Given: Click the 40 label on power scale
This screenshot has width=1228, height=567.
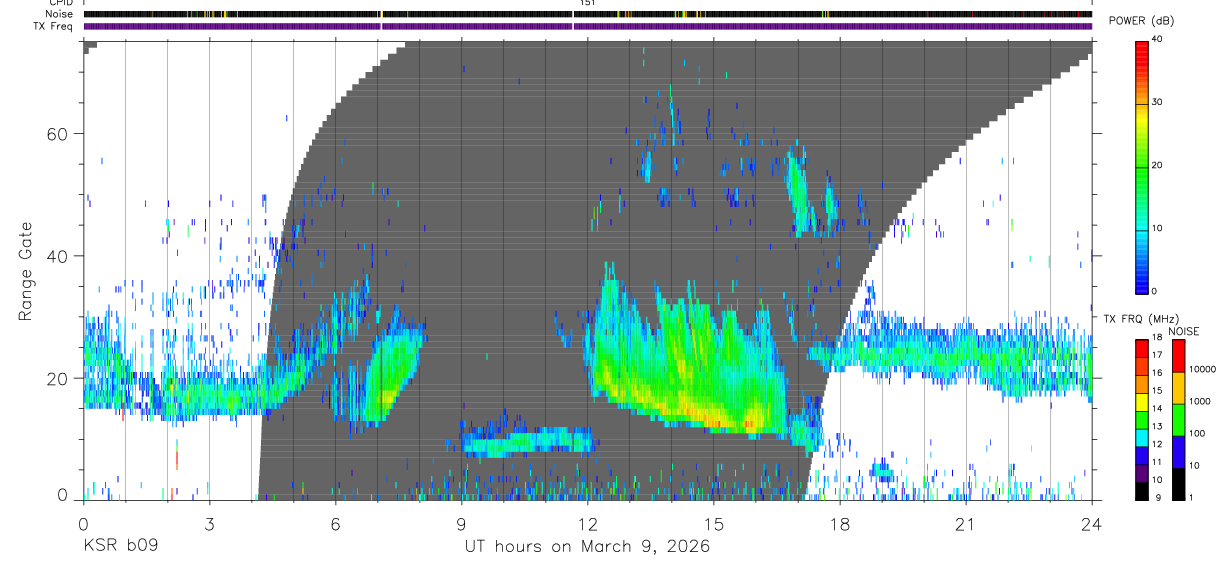Looking at the screenshot, I should (1158, 39).
